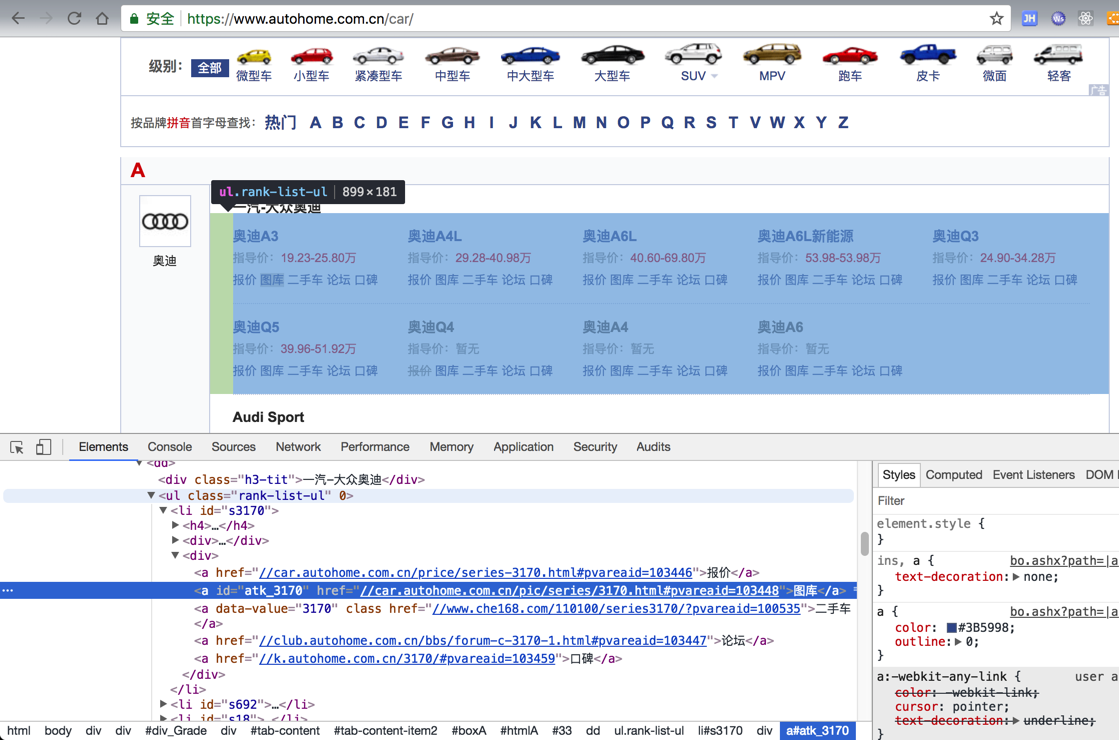Image resolution: width=1119 pixels, height=741 pixels.
Task: Collapse the li id s3170 node
Action: 163,510
